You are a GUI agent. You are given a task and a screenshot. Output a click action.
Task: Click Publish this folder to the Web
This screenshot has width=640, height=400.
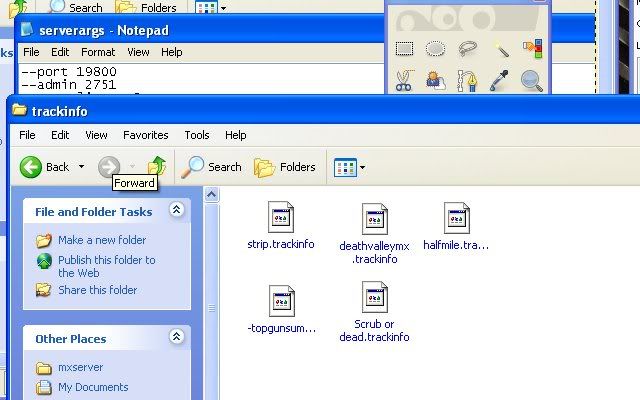click(x=107, y=266)
